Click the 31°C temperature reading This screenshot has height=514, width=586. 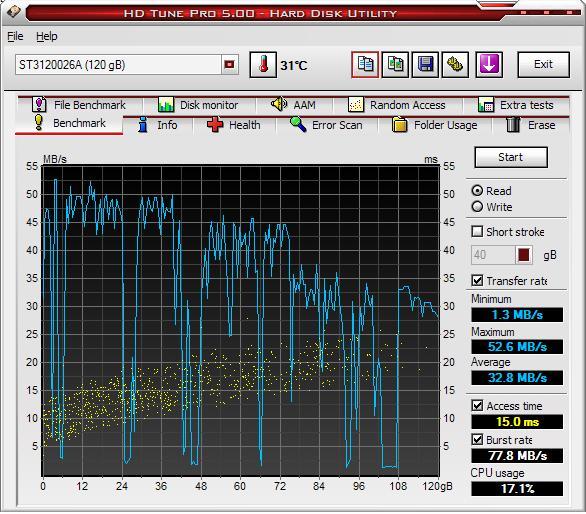click(294, 65)
